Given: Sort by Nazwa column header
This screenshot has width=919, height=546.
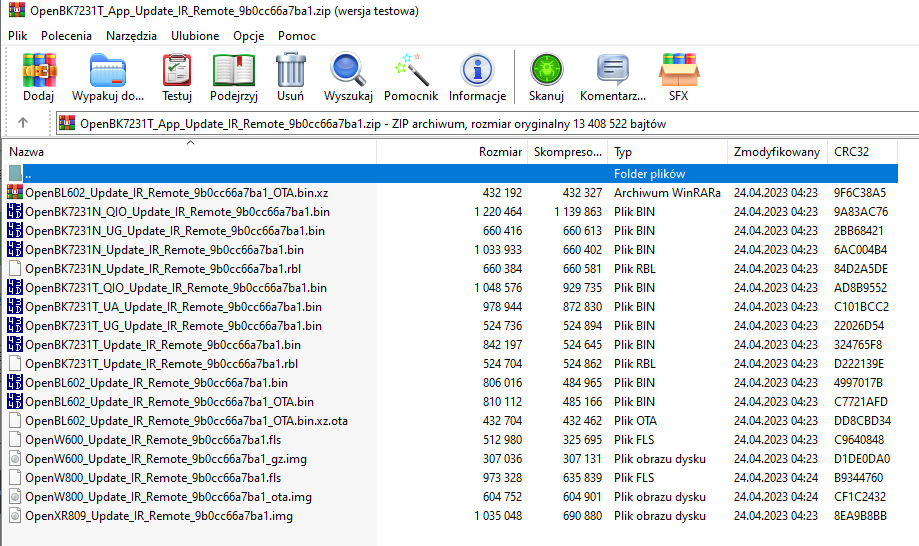Looking at the screenshot, I should click(x=189, y=152).
